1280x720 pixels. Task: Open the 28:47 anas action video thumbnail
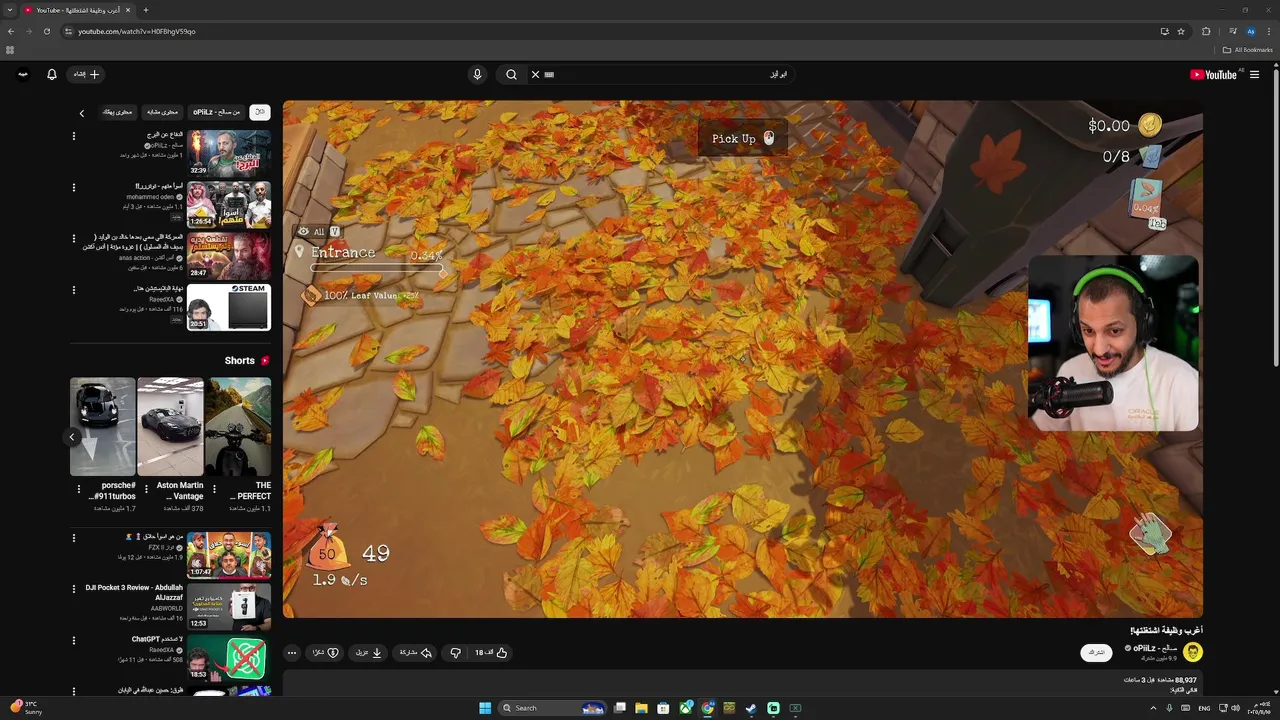[229, 256]
